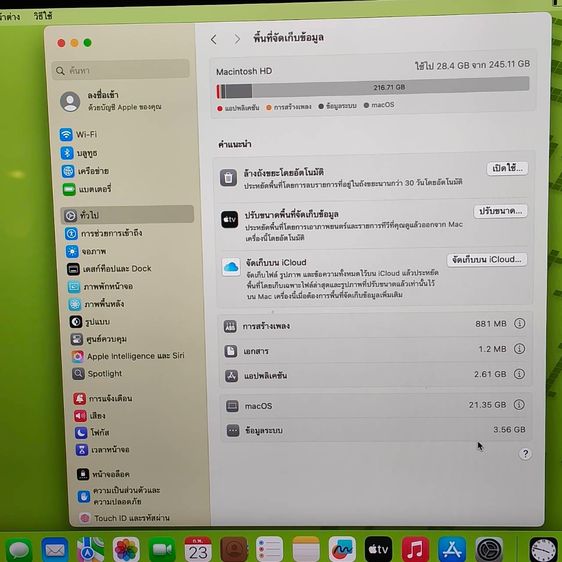Open Music from the Dock
Screen dimensions: 562x562
[415, 549]
